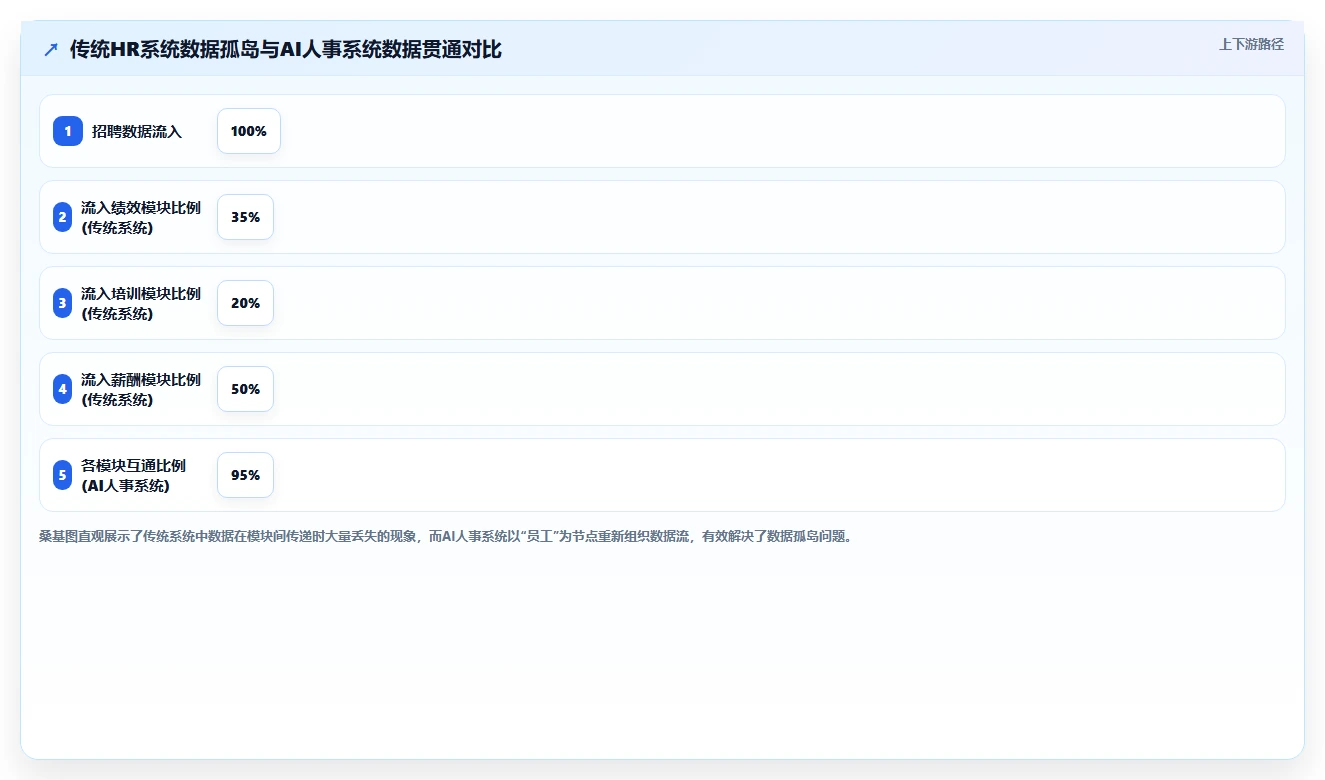Image resolution: width=1325 pixels, height=780 pixels.
Task: Click the 各模块互通比例 (AI人事系统) label
Action: coord(133,475)
